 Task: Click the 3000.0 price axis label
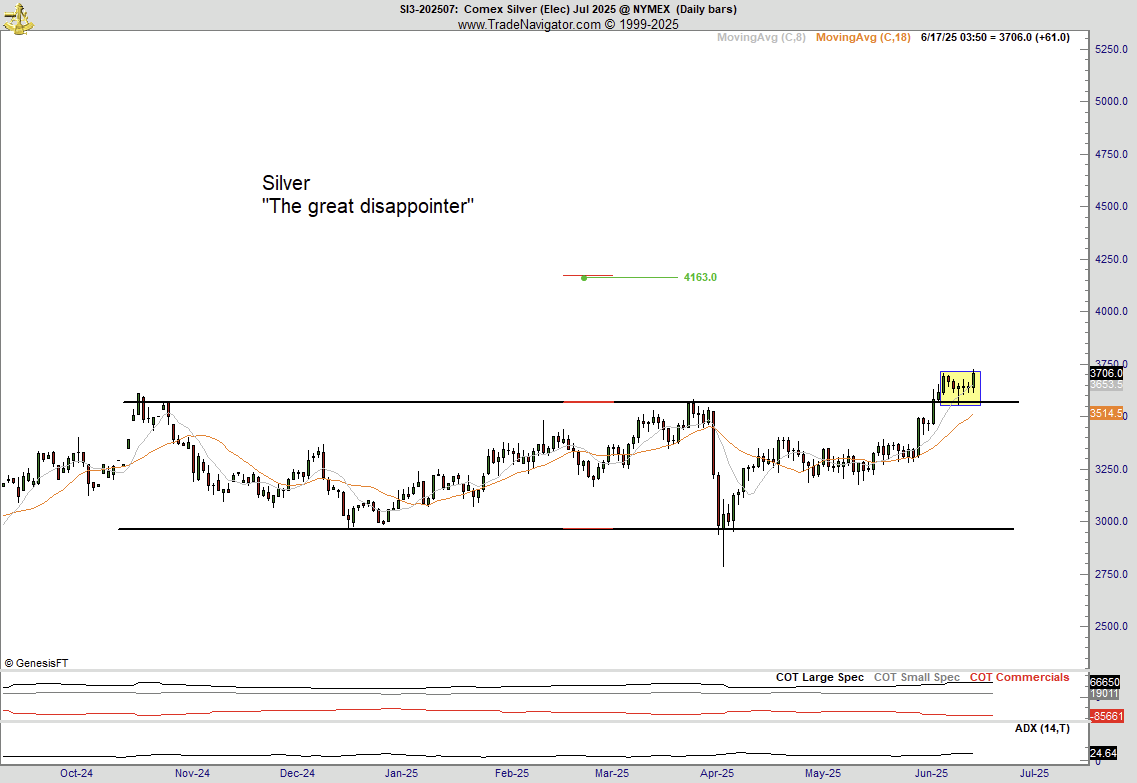point(1111,521)
